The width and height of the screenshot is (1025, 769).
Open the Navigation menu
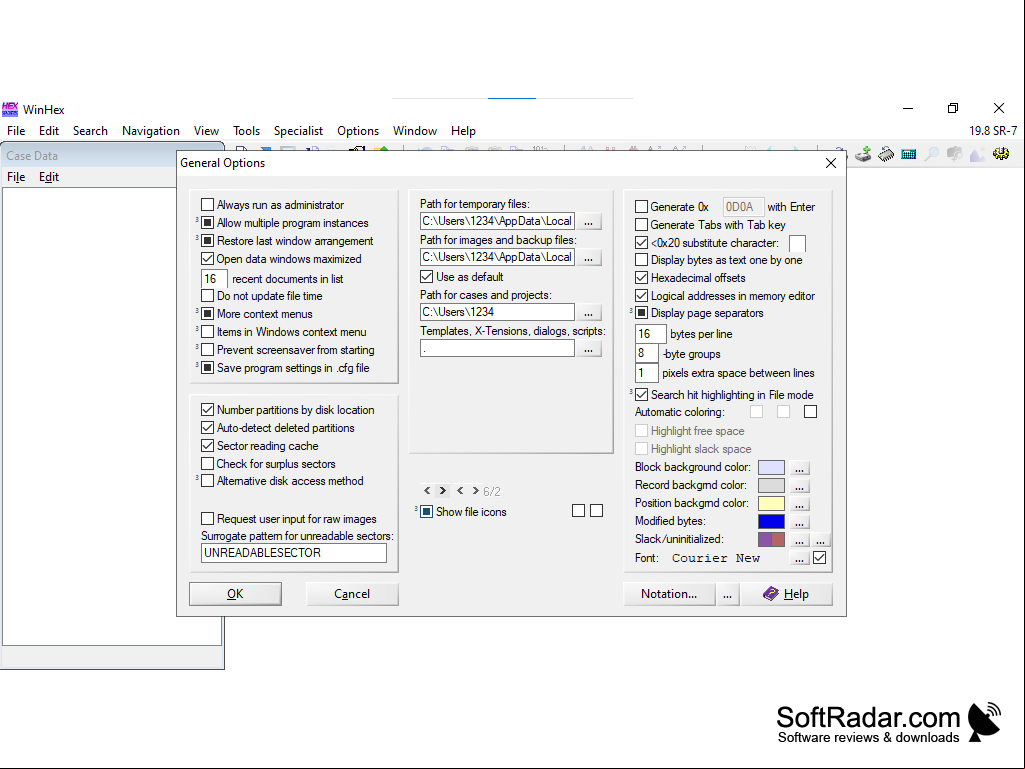[x=150, y=131]
